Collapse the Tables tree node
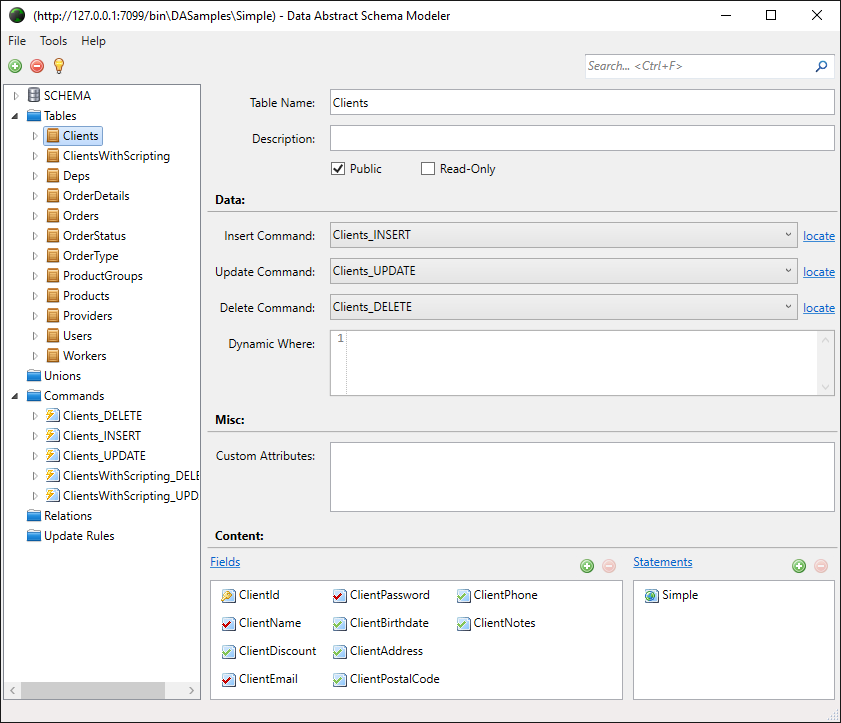Screen dimensions: 841x723 pos(16,116)
